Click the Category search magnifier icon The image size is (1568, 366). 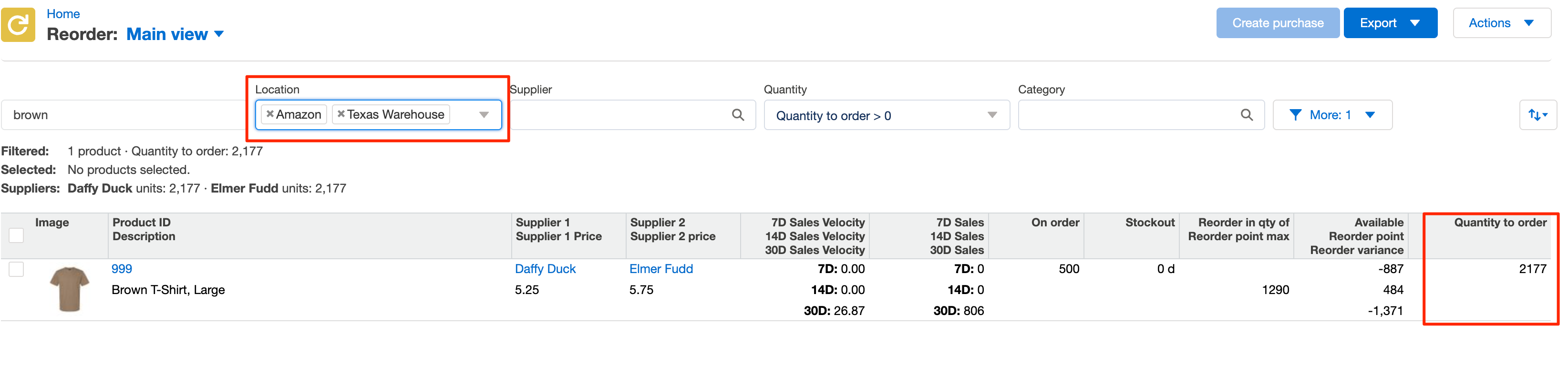click(1246, 115)
